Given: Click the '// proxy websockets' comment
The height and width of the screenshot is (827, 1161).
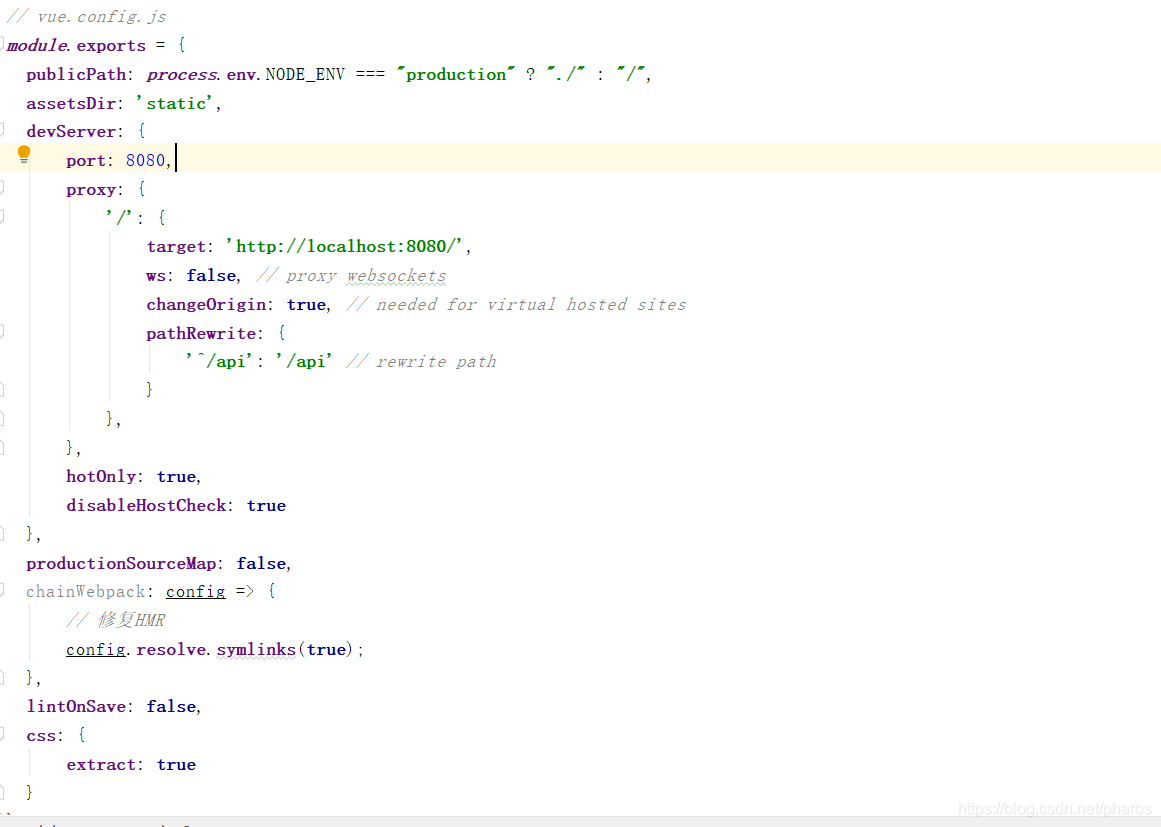Looking at the screenshot, I should coord(351,276).
